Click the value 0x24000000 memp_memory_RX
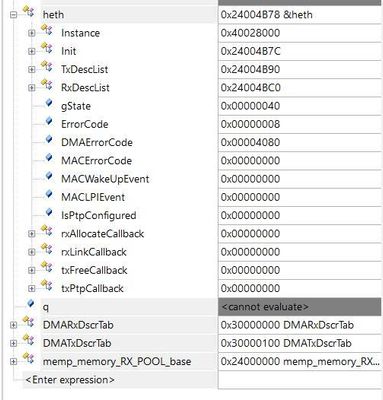Screen dimensions: 383x400 point(300,361)
